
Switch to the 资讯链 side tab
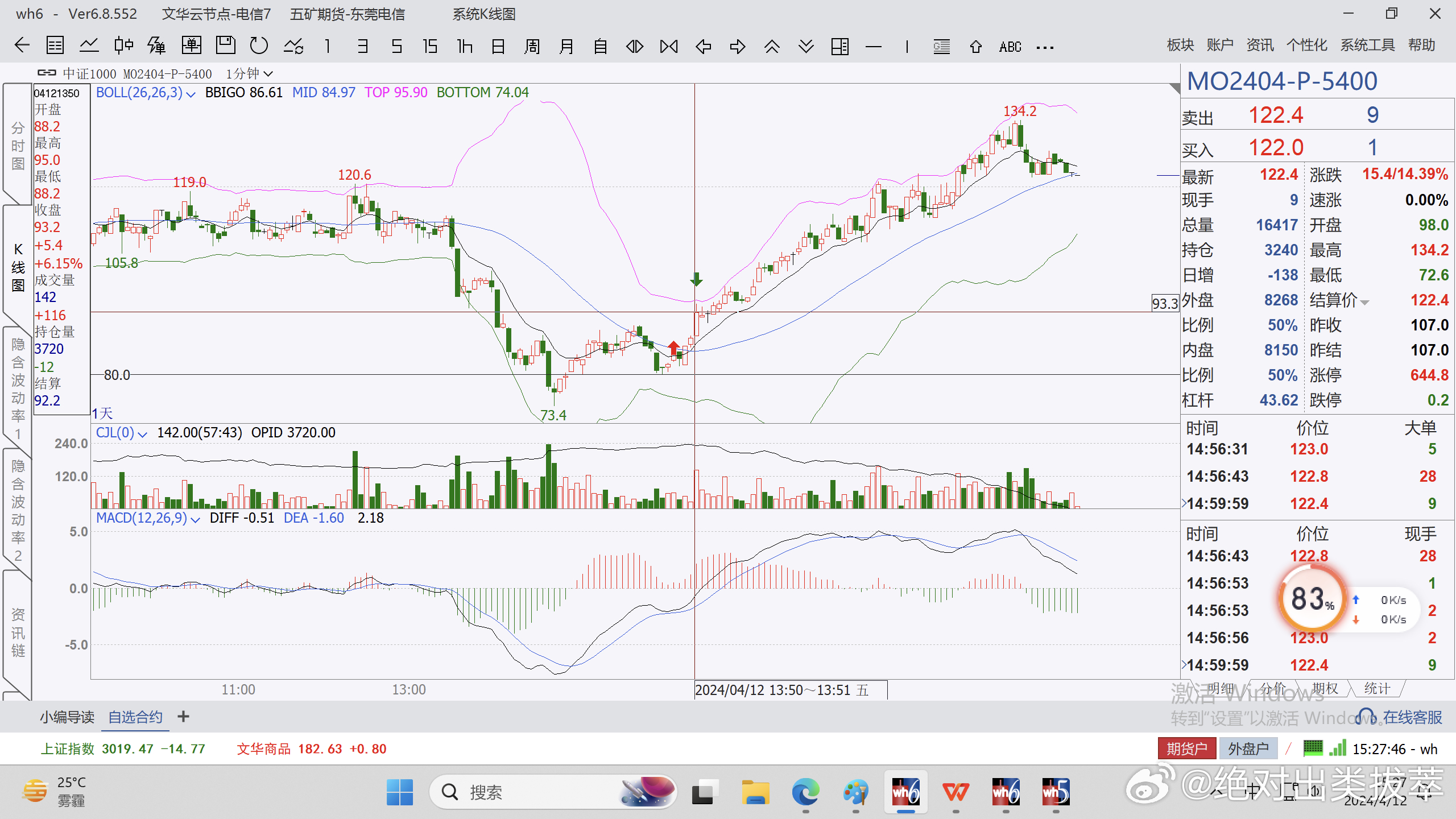pyautogui.click(x=18, y=631)
